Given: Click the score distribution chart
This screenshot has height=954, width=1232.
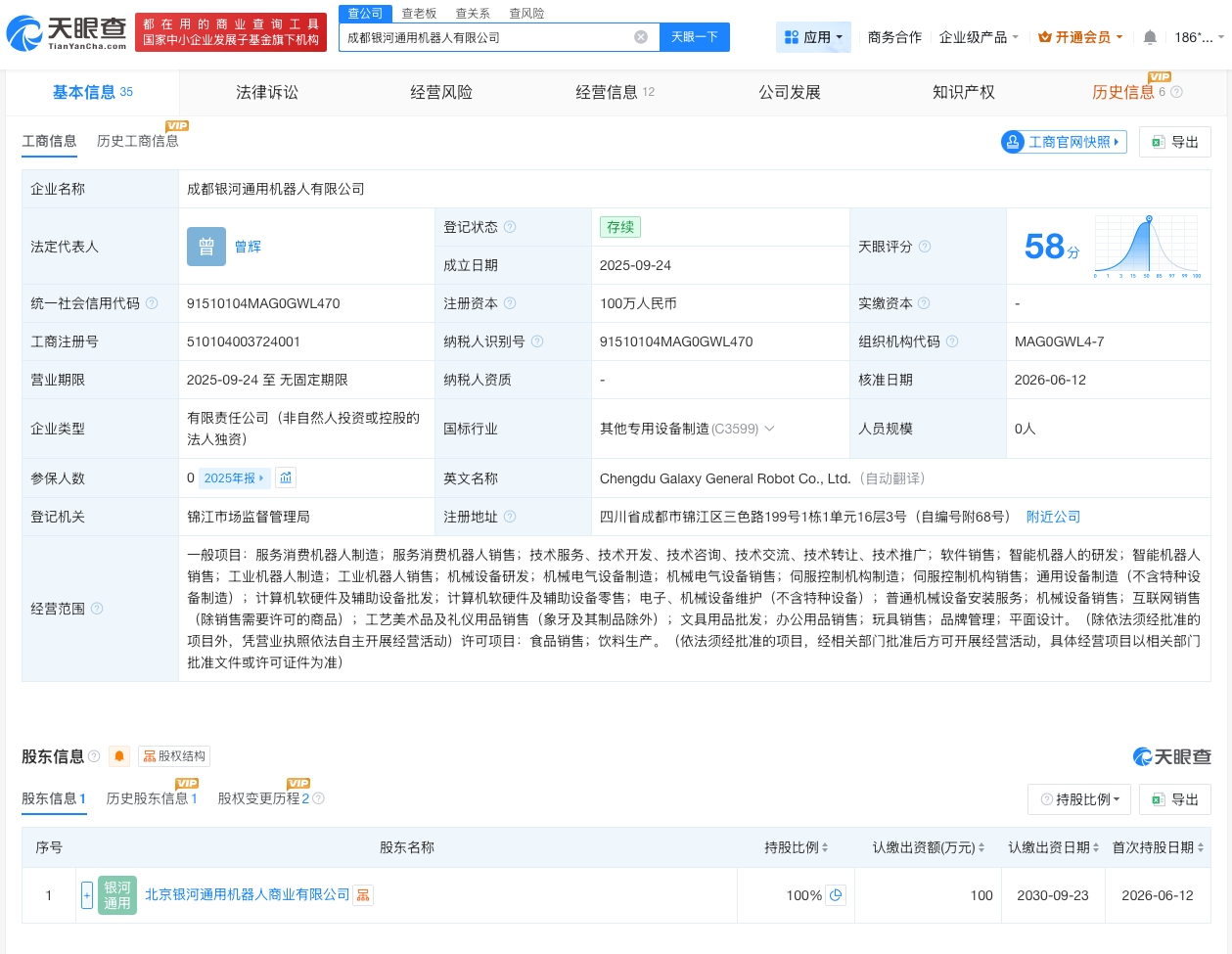Looking at the screenshot, I should point(1147,247).
